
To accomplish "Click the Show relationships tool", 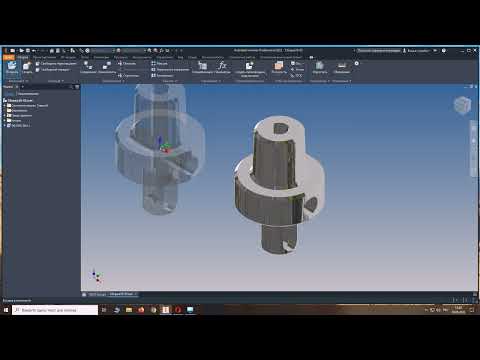I will [x=127, y=63].
